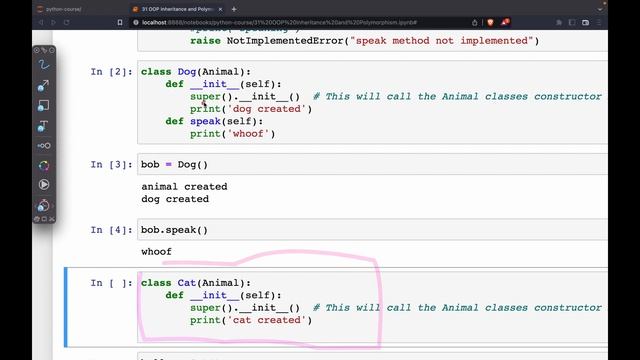
Task: Click the small X icon at toolbar bottom
Action: (x=52, y=219)
